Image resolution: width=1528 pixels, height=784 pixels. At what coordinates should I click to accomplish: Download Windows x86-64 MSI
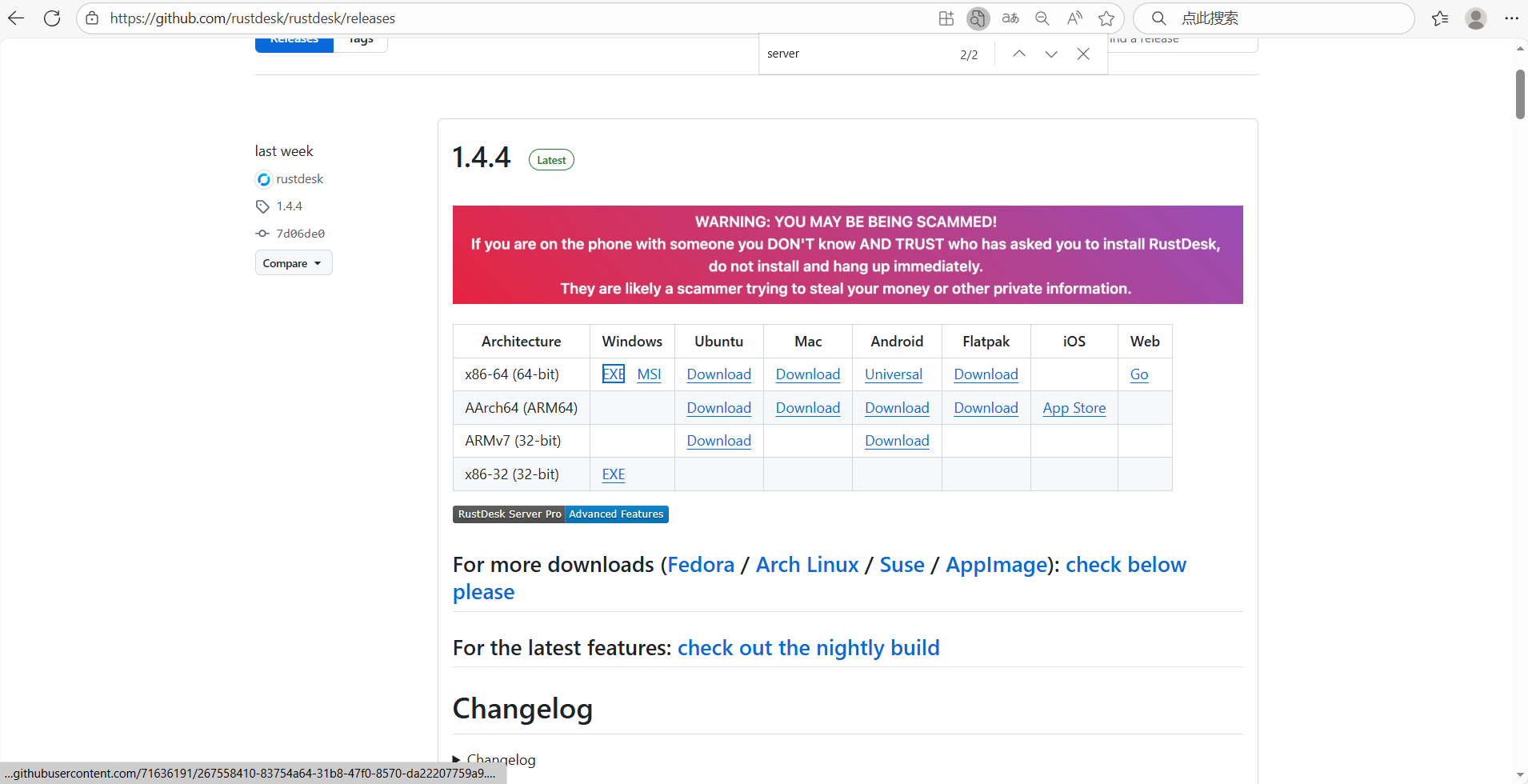pos(649,374)
